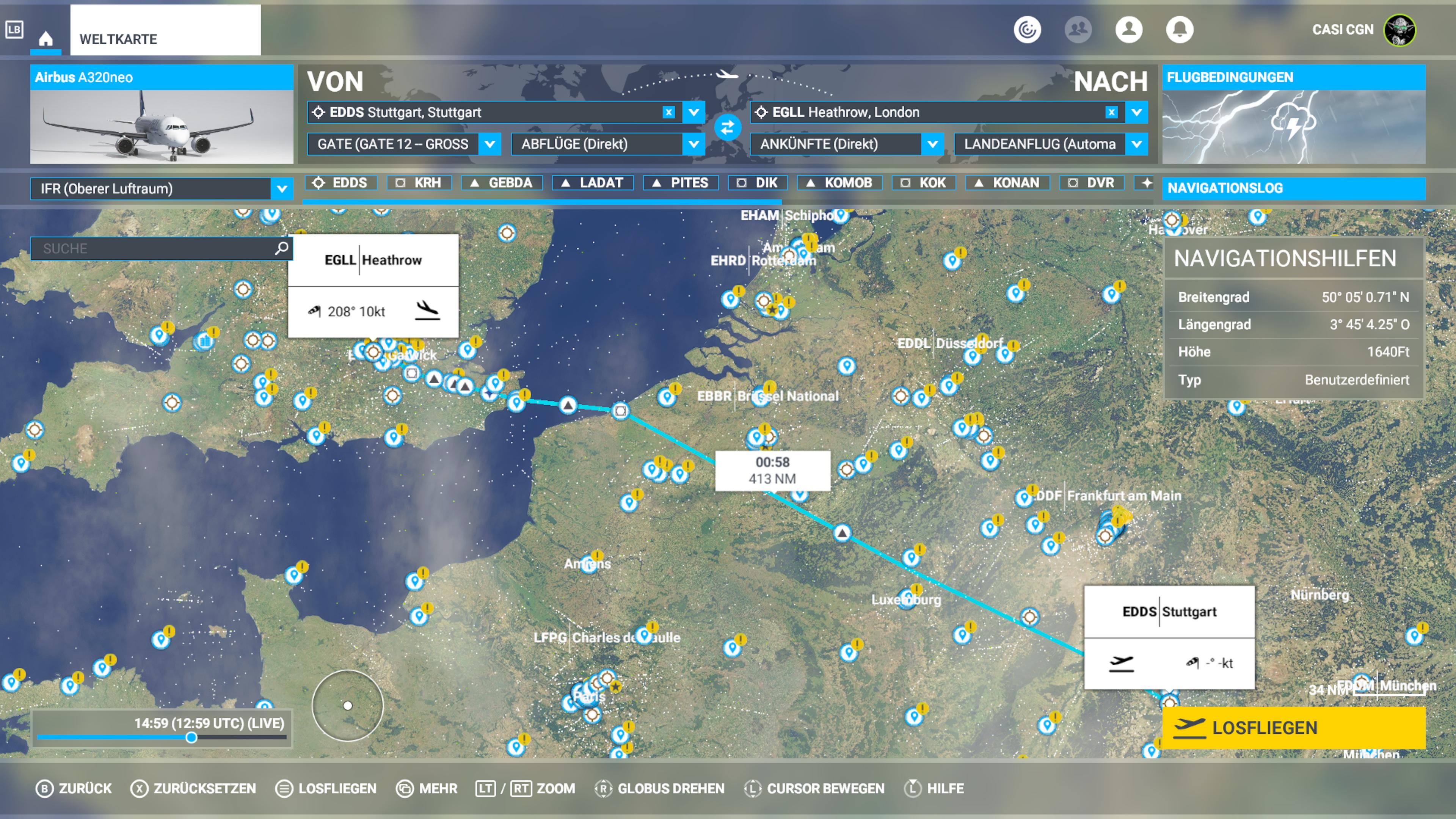Click the search magnifier icon

(281, 248)
